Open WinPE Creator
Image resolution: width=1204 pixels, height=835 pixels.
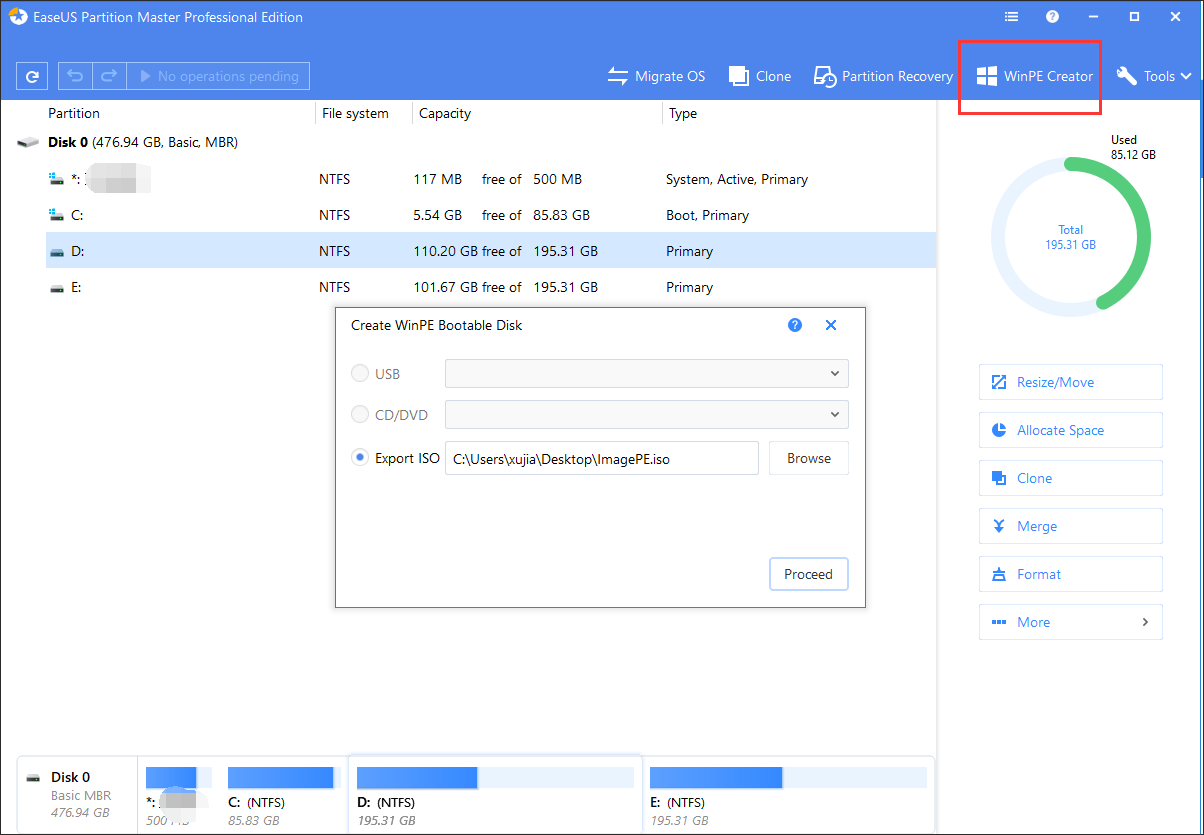tap(1035, 76)
